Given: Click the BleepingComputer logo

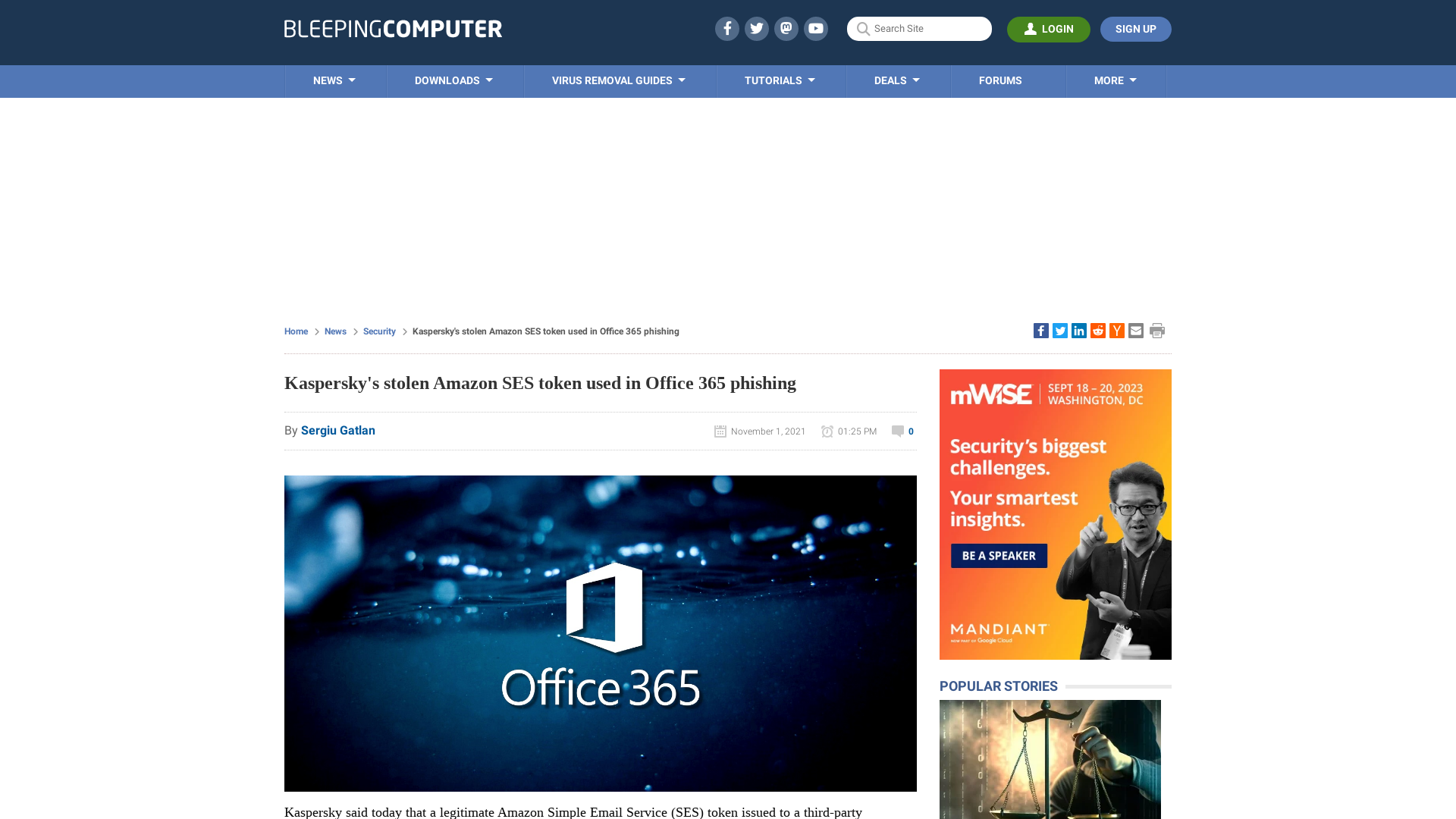Looking at the screenshot, I should point(393,29).
